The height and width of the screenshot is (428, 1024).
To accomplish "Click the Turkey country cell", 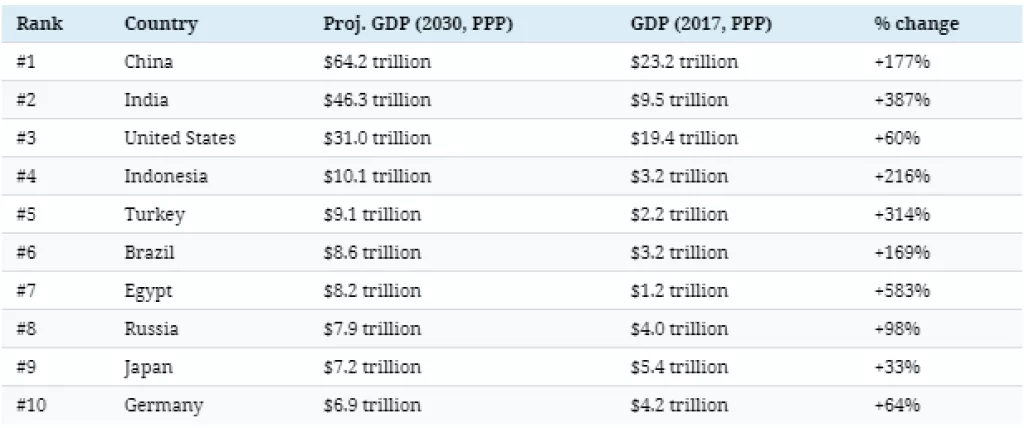I will [x=154, y=214].
